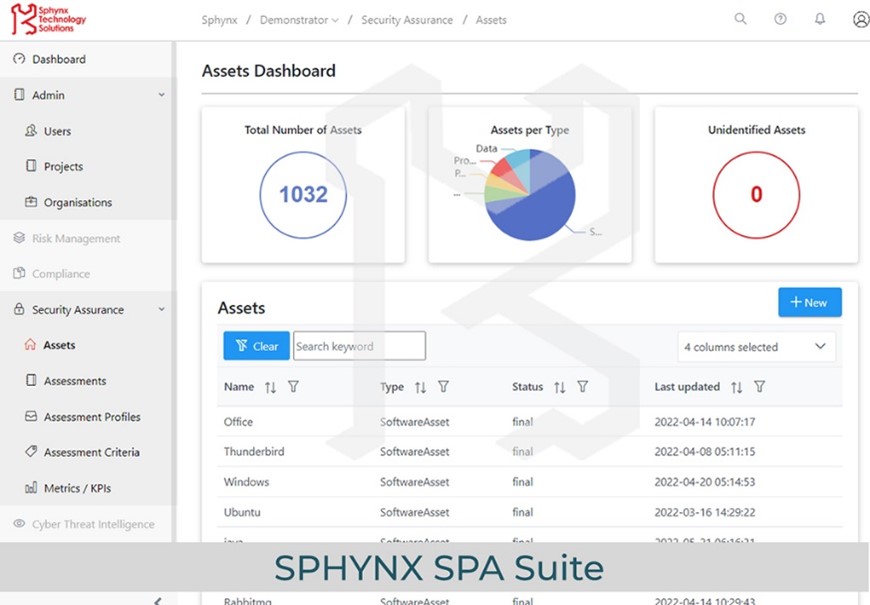Click the 2022-04-14 10:07:17 timestamp
Image resolution: width=870 pixels, height=605 pixels.
[x=705, y=422]
